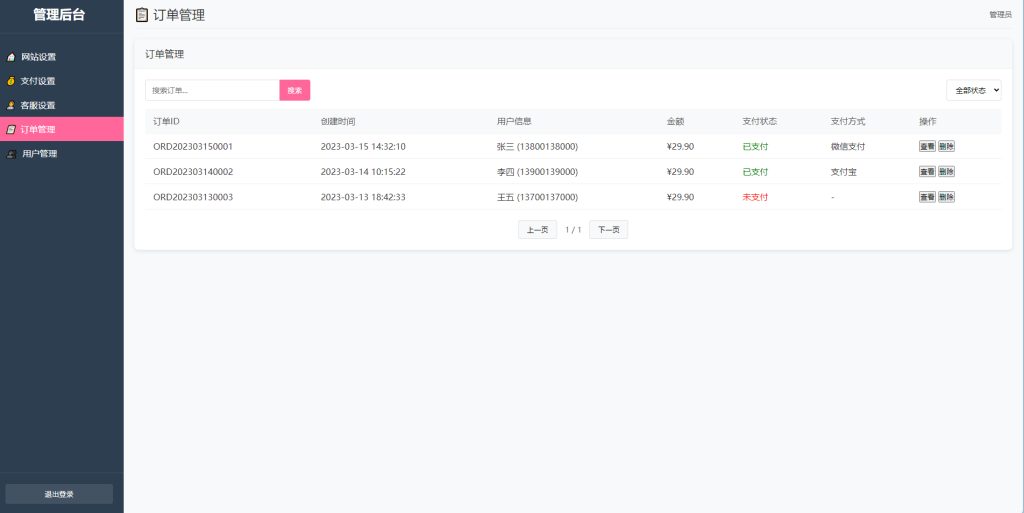The image size is (1024, 513).
Task: Click the money bag icon beside 支付设置
Action: [11, 81]
